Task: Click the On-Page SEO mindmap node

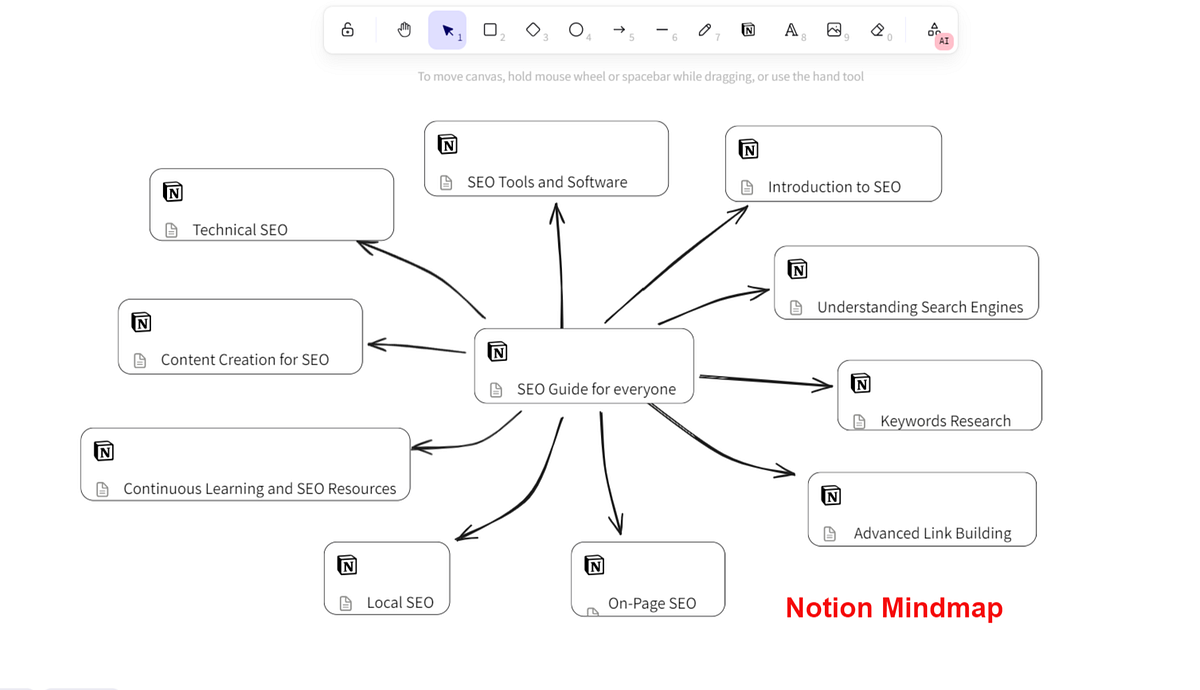Action: [647, 580]
